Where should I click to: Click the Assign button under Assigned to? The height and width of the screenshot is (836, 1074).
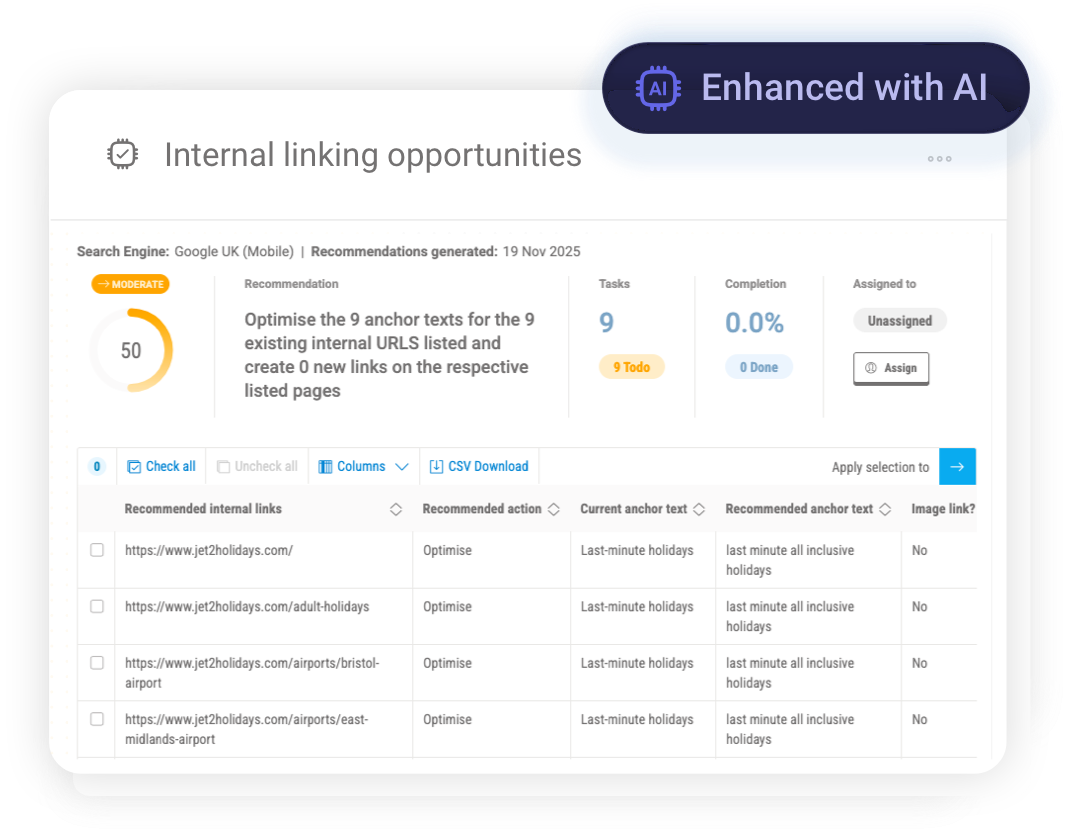pyautogui.click(x=890, y=368)
